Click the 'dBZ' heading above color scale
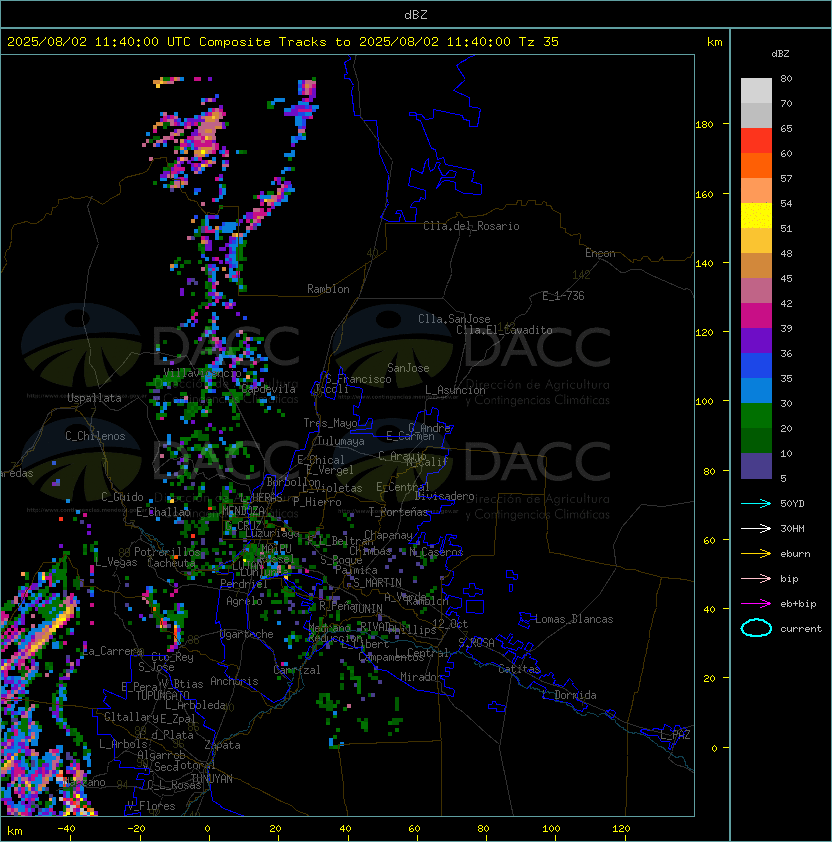832x842 pixels. coord(780,54)
